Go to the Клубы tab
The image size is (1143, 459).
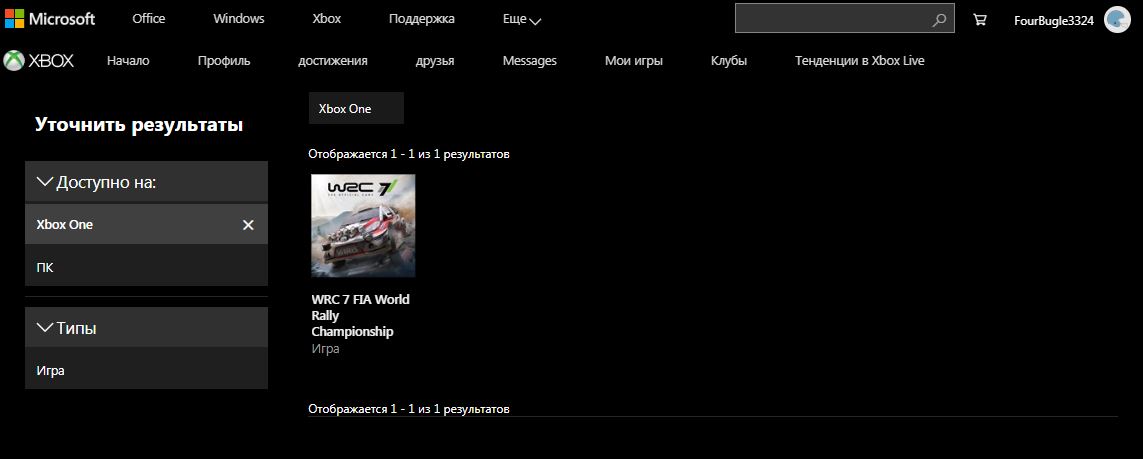click(x=729, y=61)
